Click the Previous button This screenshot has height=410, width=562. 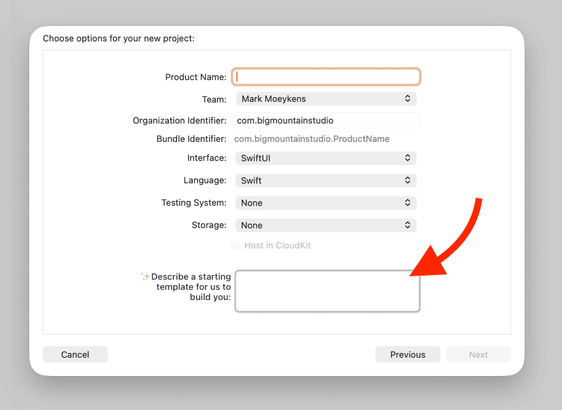coord(408,354)
